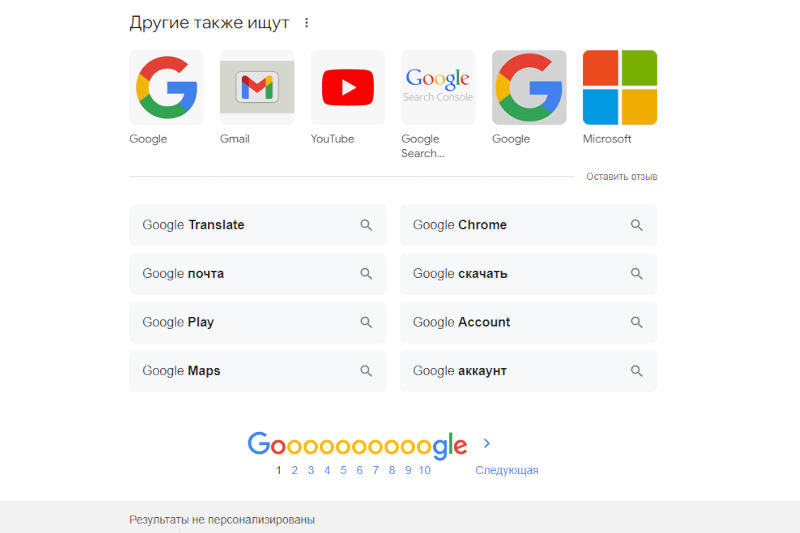
Task: Click the search icon in Google Chrome suggestion
Action: [x=636, y=225]
